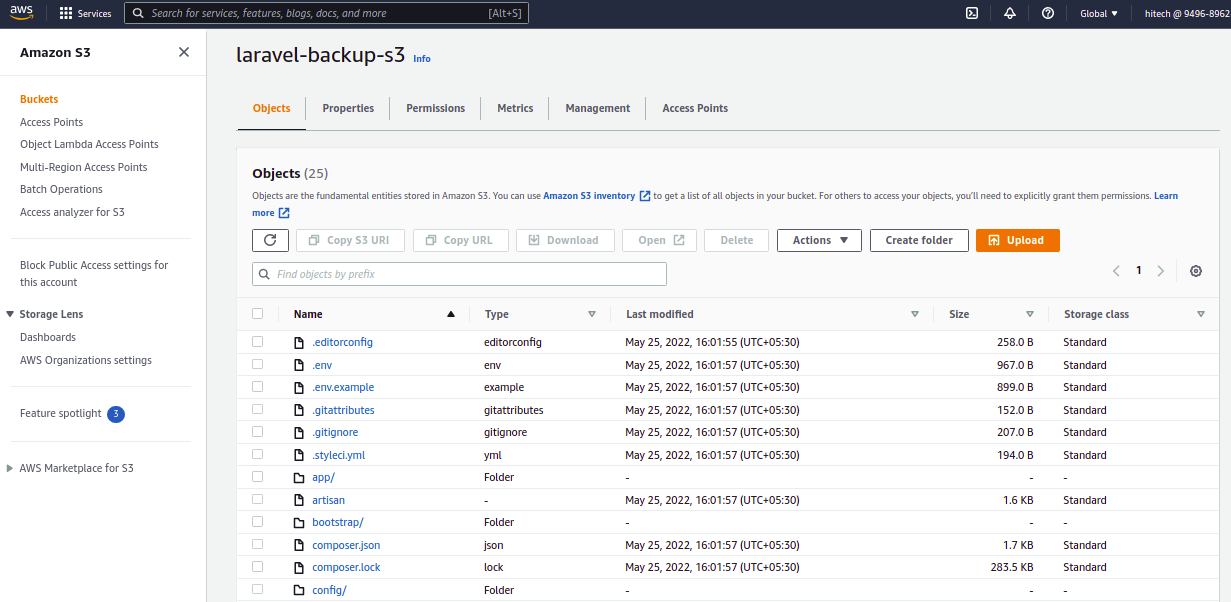This screenshot has height=602, width=1231.
Task: Click the Create folder button
Action: tap(919, 240)
